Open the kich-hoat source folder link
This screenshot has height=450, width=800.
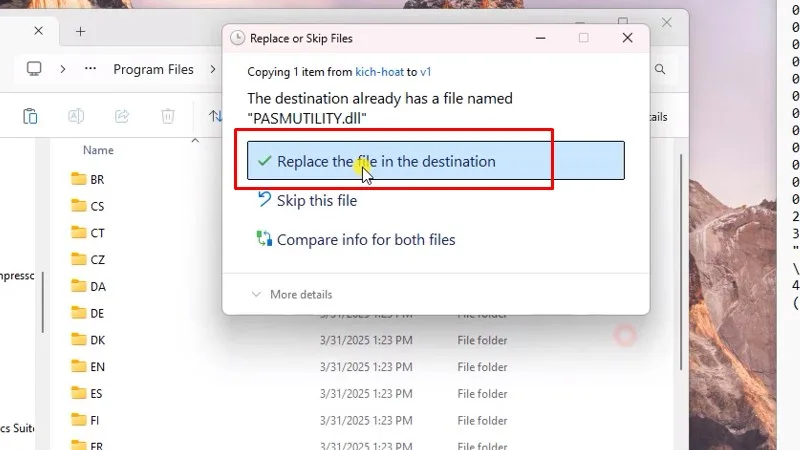[x=379, y=72]
